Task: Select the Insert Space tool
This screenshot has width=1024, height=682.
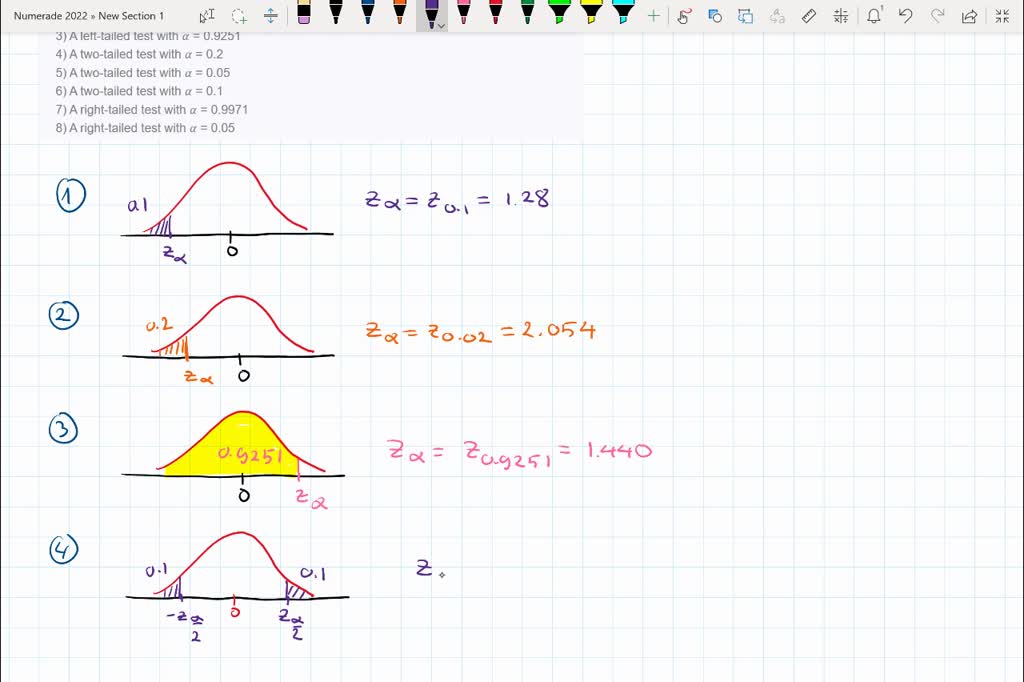Action: [271, 15]
